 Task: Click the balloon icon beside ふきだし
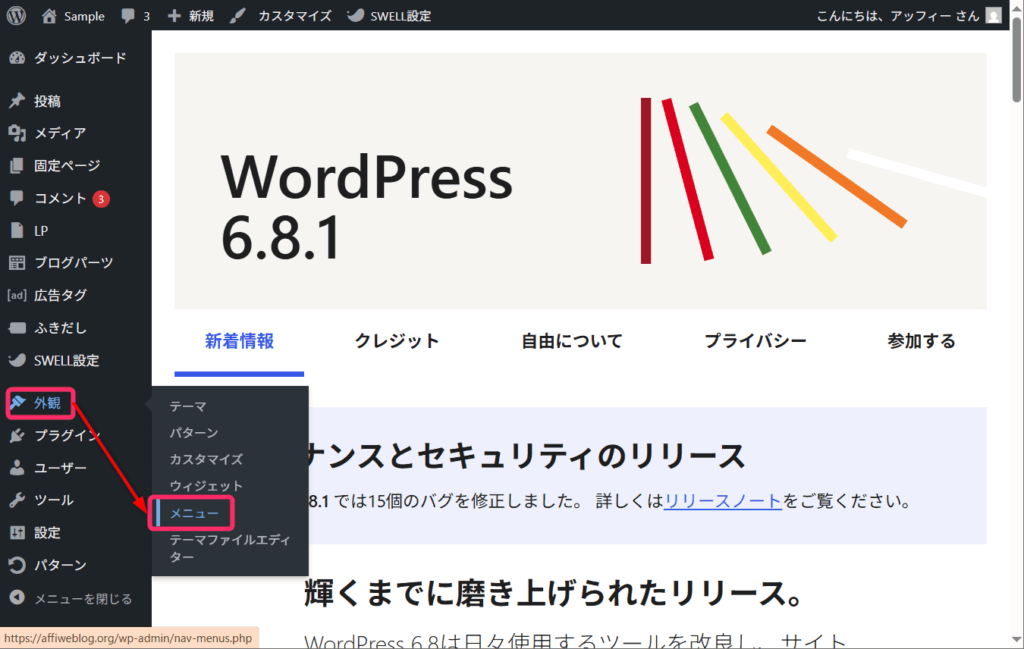tap(17, 328)
